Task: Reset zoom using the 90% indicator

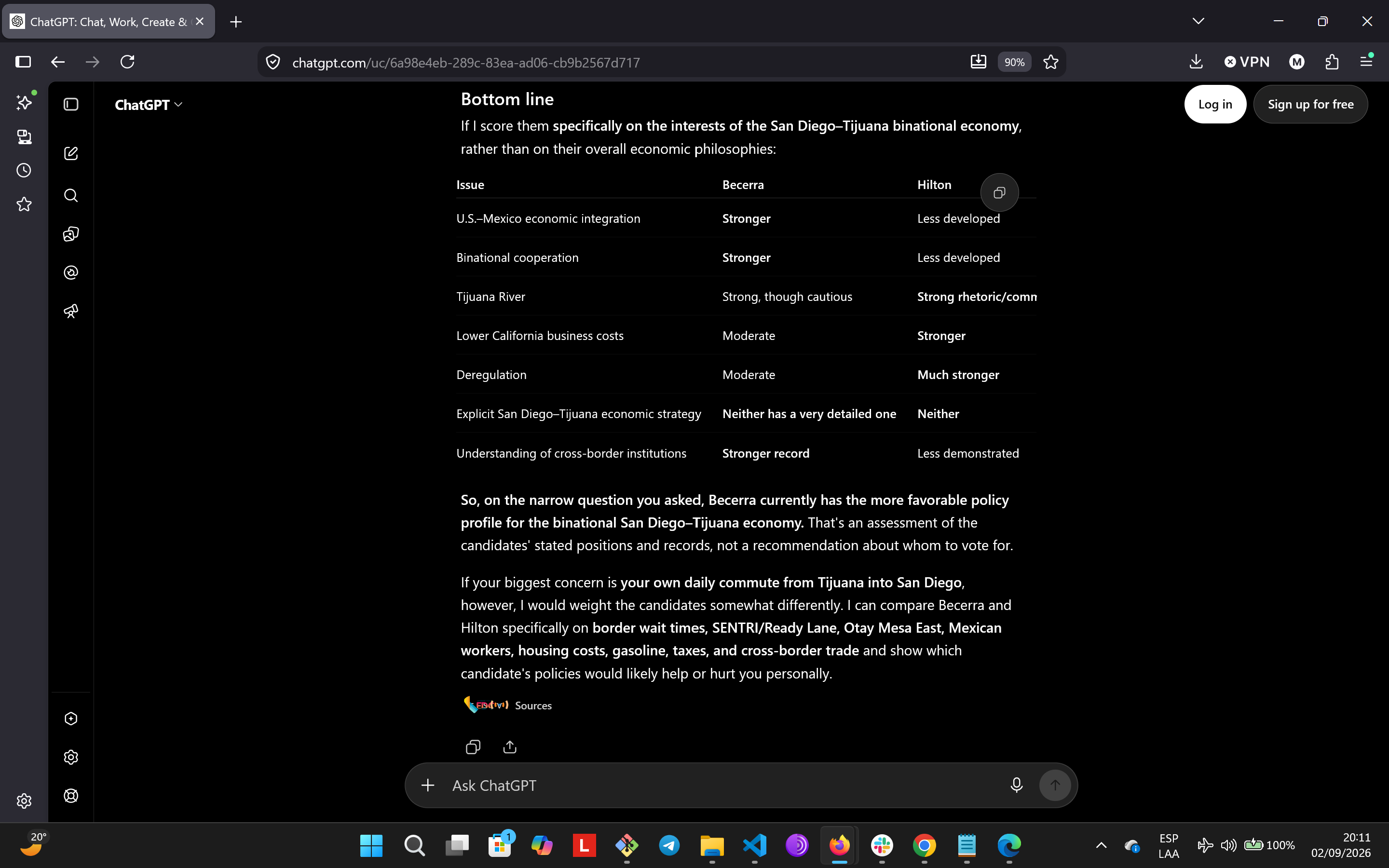Action: pyautogui.click(x=1015, y=62)
